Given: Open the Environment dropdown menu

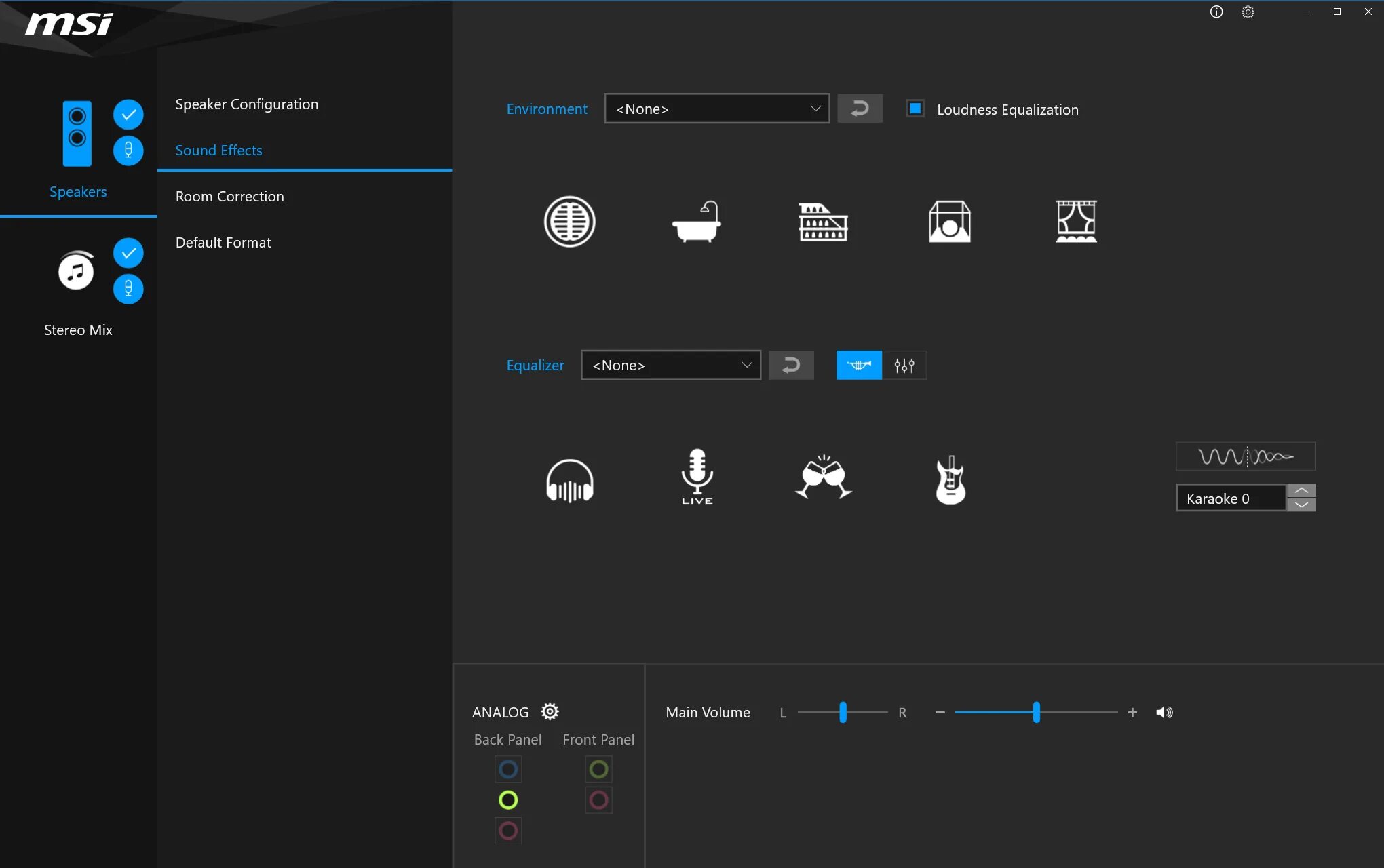Looking at the screenshot, I should tap(716, 108).
